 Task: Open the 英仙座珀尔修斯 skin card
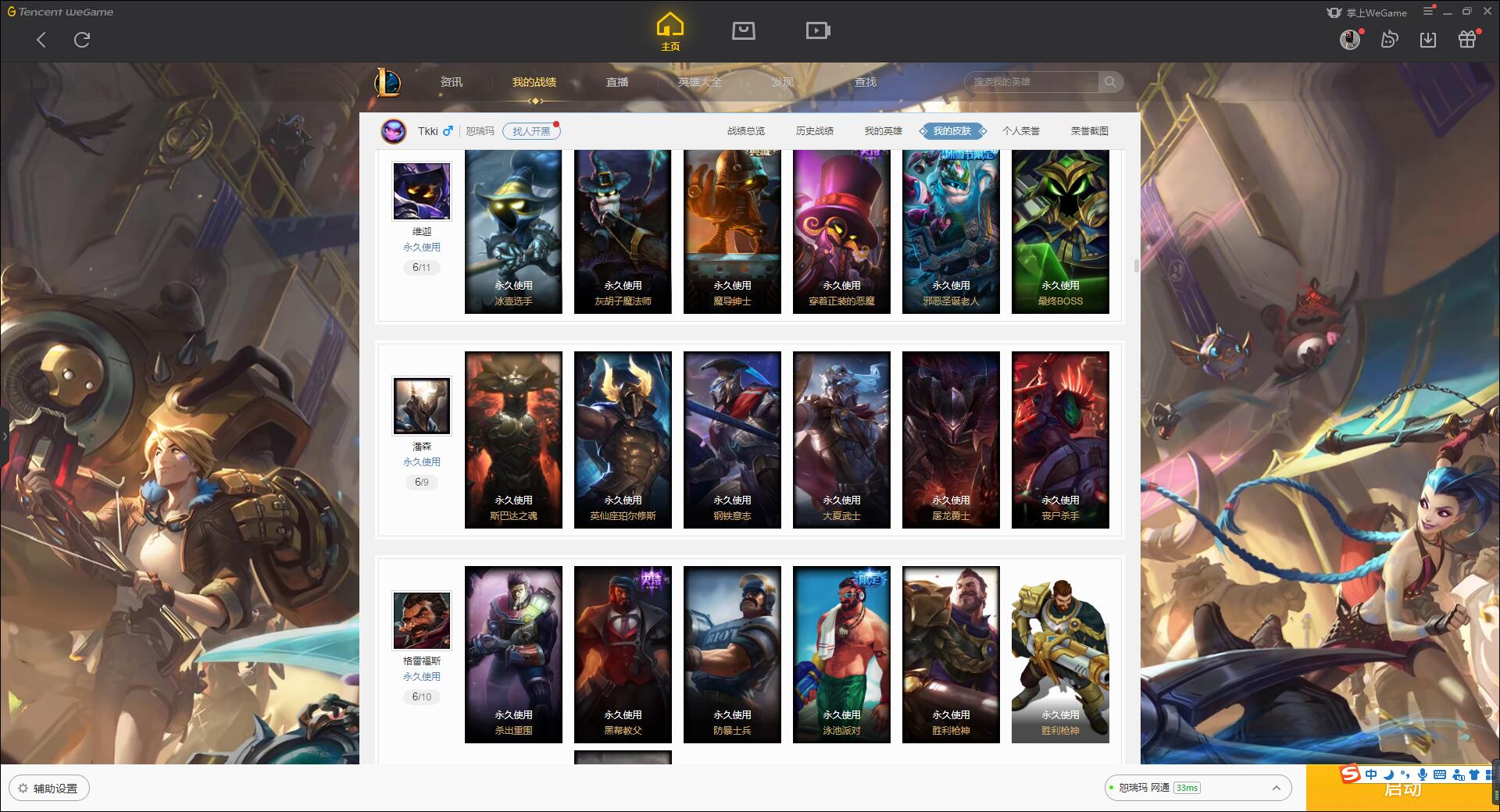(623, 440)
